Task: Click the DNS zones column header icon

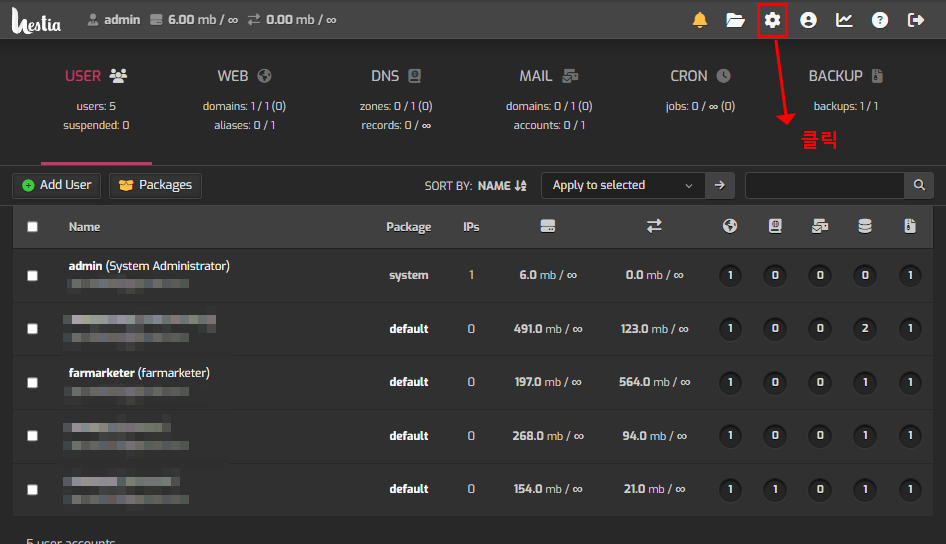Action: coord(775,226)
